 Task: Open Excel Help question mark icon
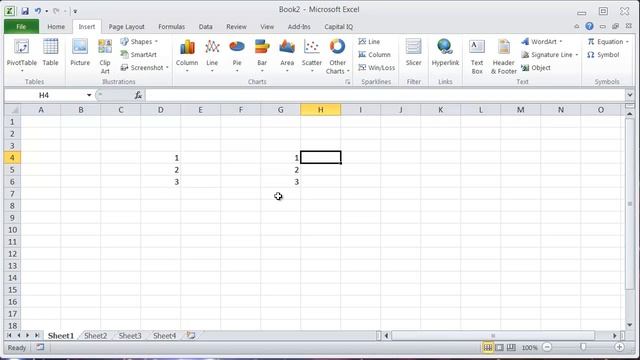[589, 26]
